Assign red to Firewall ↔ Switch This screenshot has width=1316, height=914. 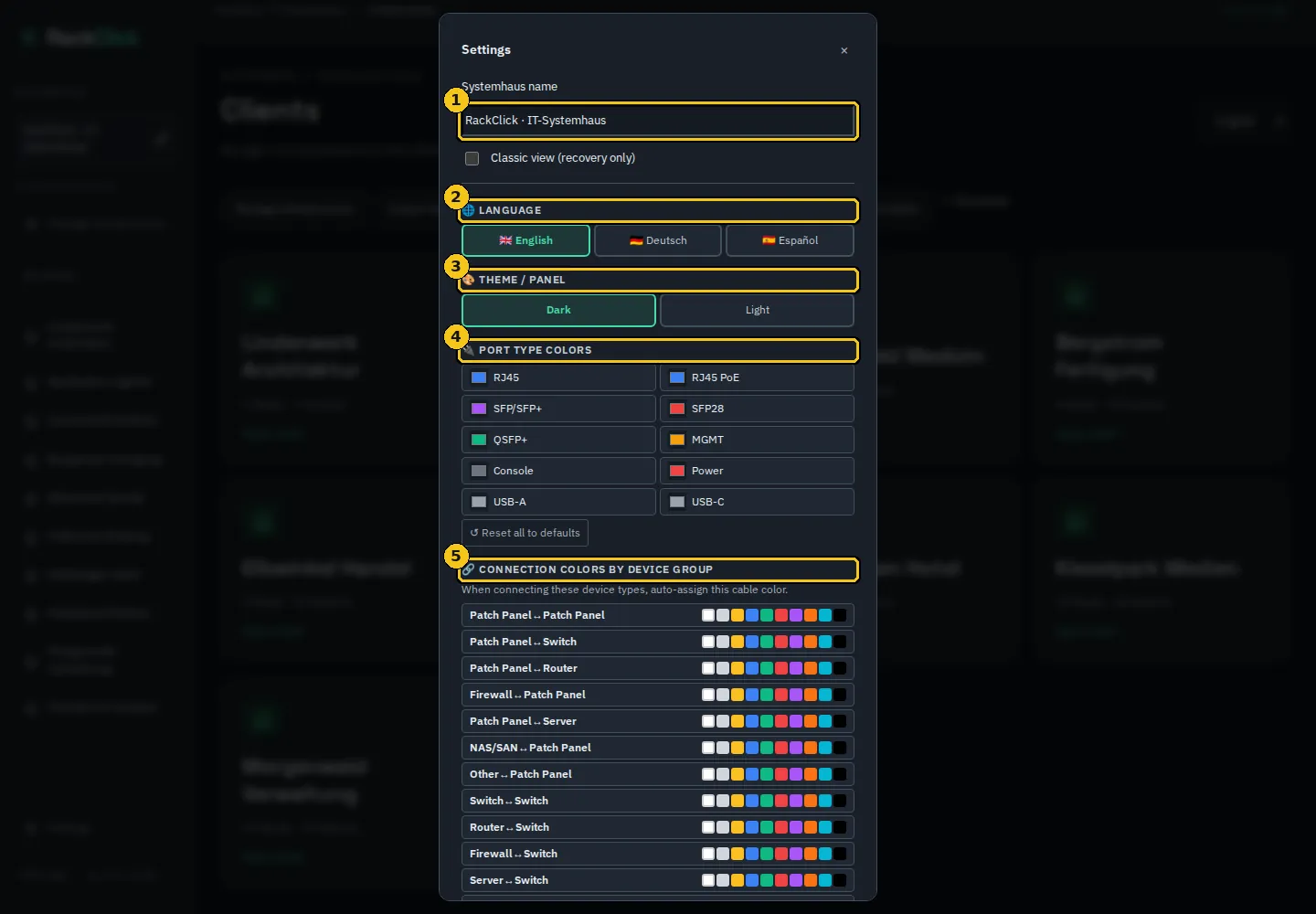781,854
